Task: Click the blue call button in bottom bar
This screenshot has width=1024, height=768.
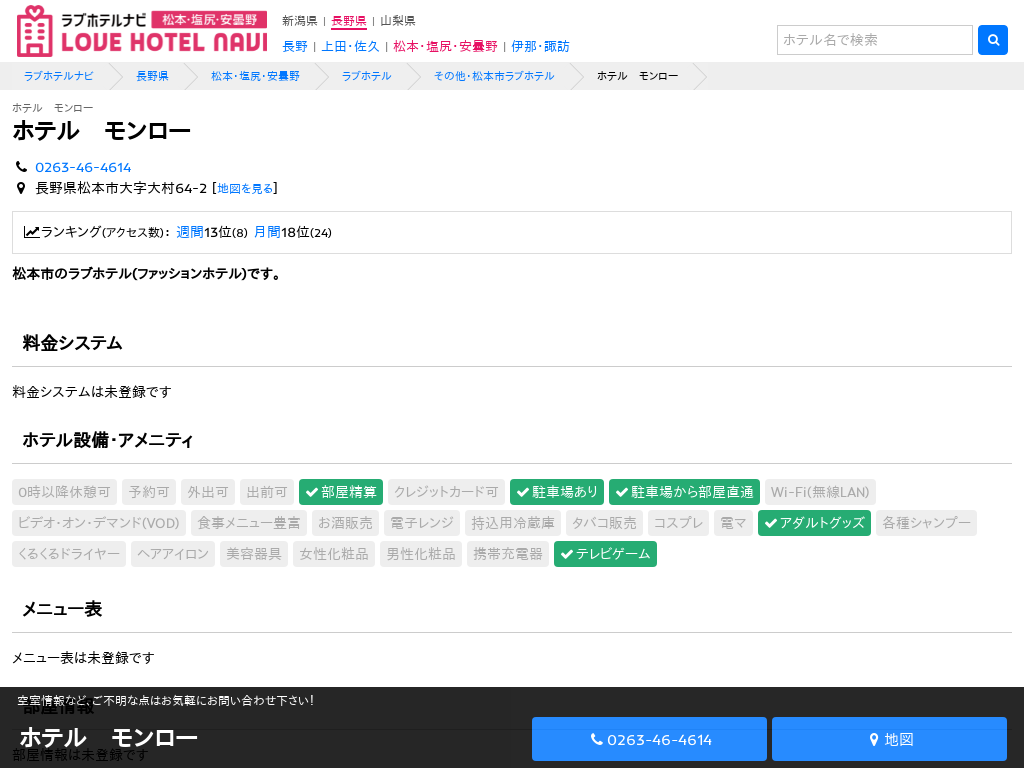Action: [x=649, y=739]
